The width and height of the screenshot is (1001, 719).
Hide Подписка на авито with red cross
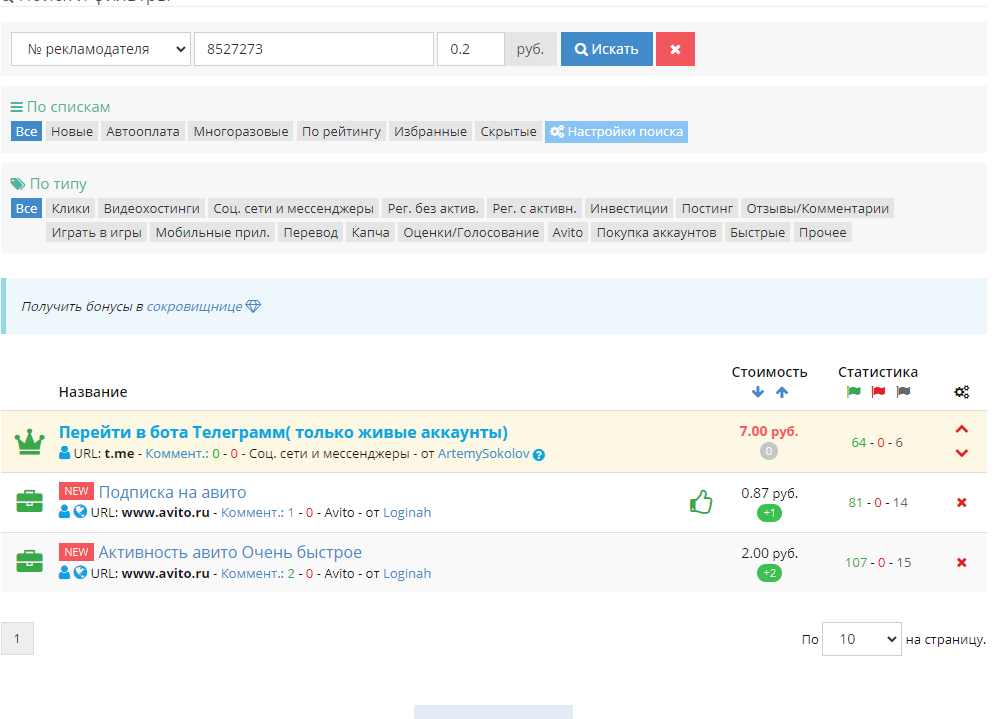click(961, 503)
